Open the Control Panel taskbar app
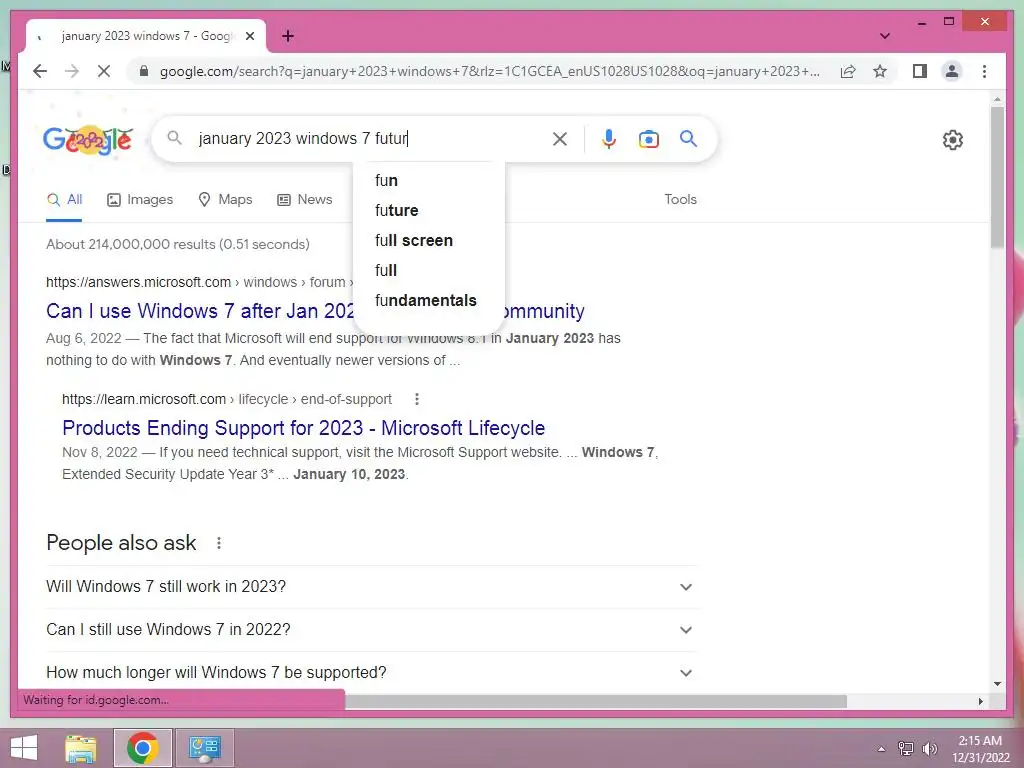The height and width of the screenshot is (768, 1024). [x=205, y=748]
